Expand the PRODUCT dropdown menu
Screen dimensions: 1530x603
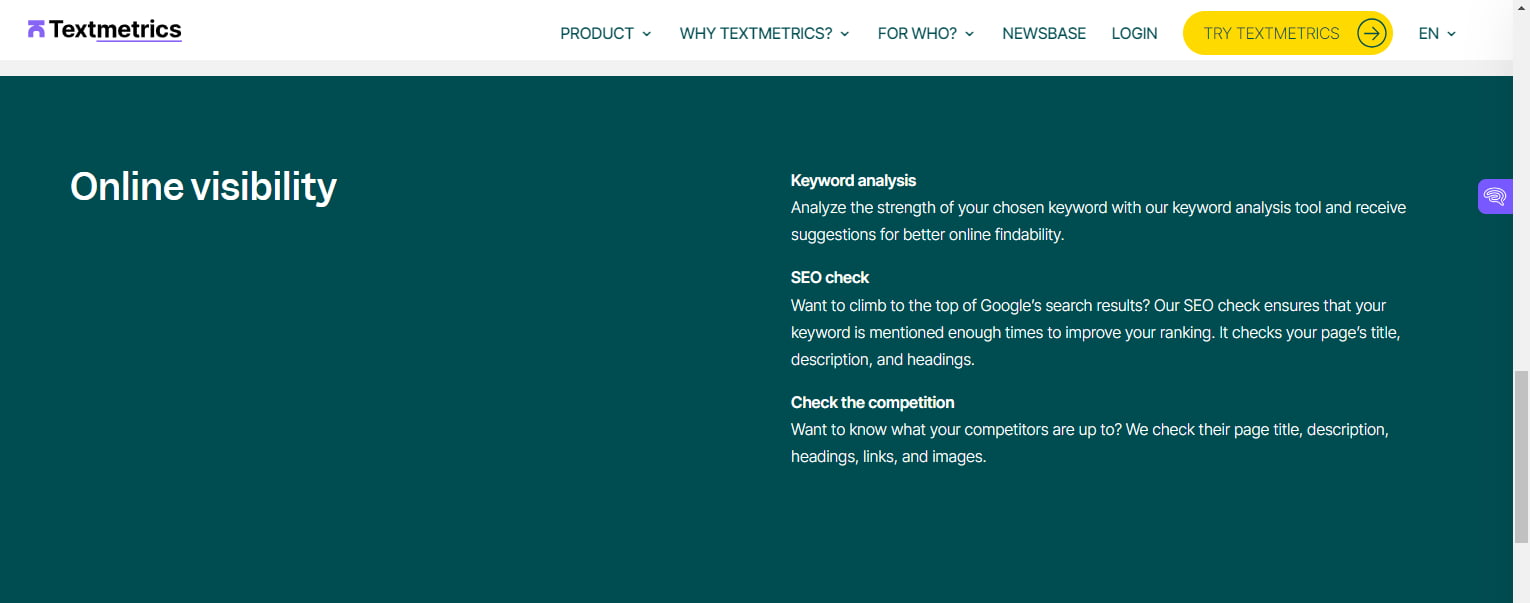coord(597,33)
